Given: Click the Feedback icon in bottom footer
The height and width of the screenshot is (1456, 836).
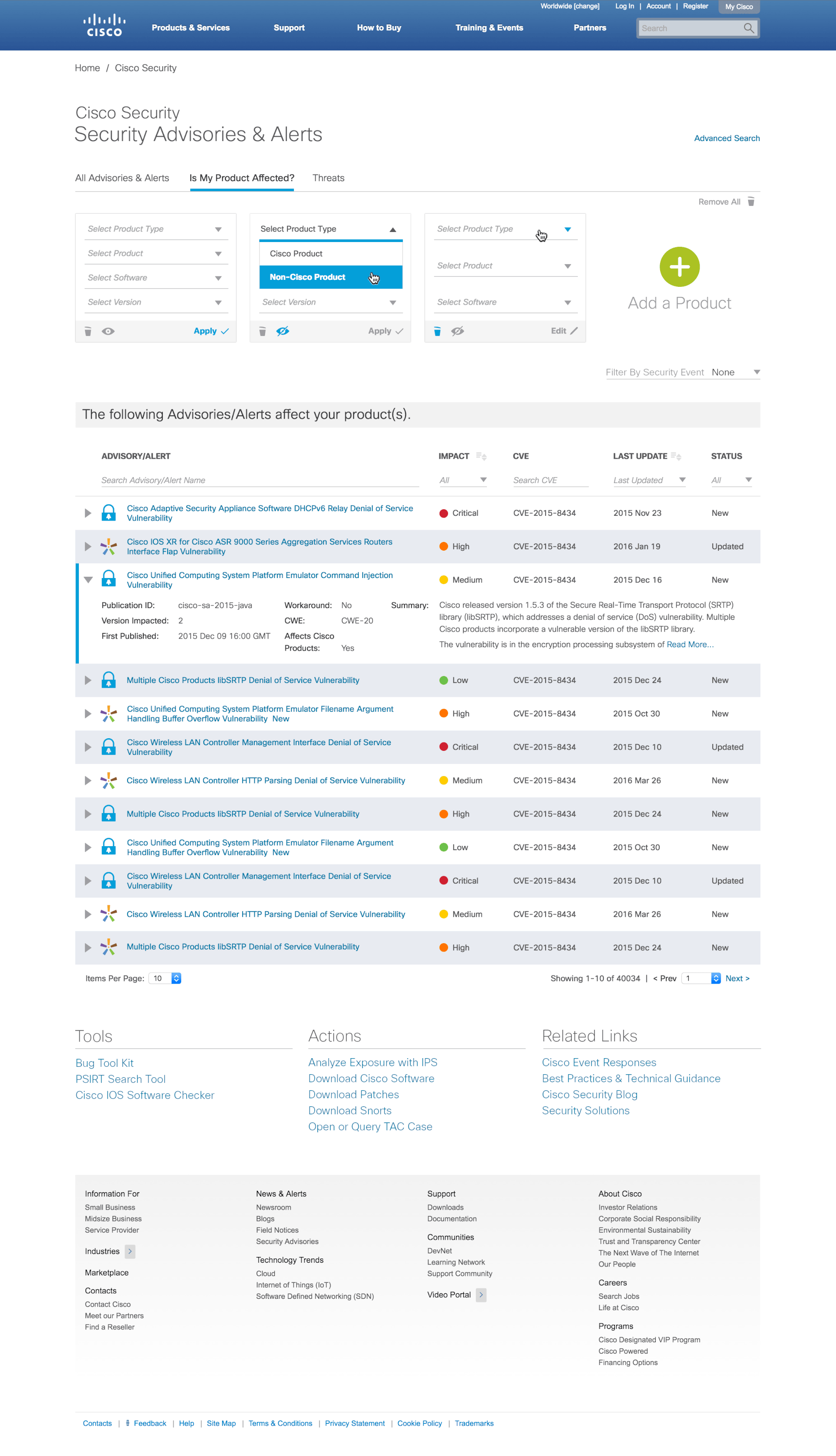Looking at the screenshot, I should point(128,1423).
